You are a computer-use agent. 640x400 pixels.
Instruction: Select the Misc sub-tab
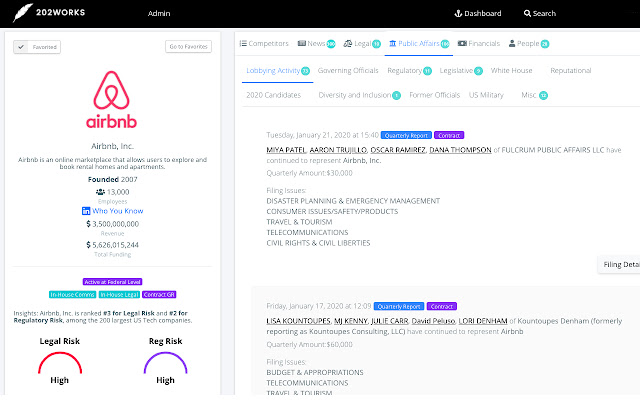click(534, 95)
